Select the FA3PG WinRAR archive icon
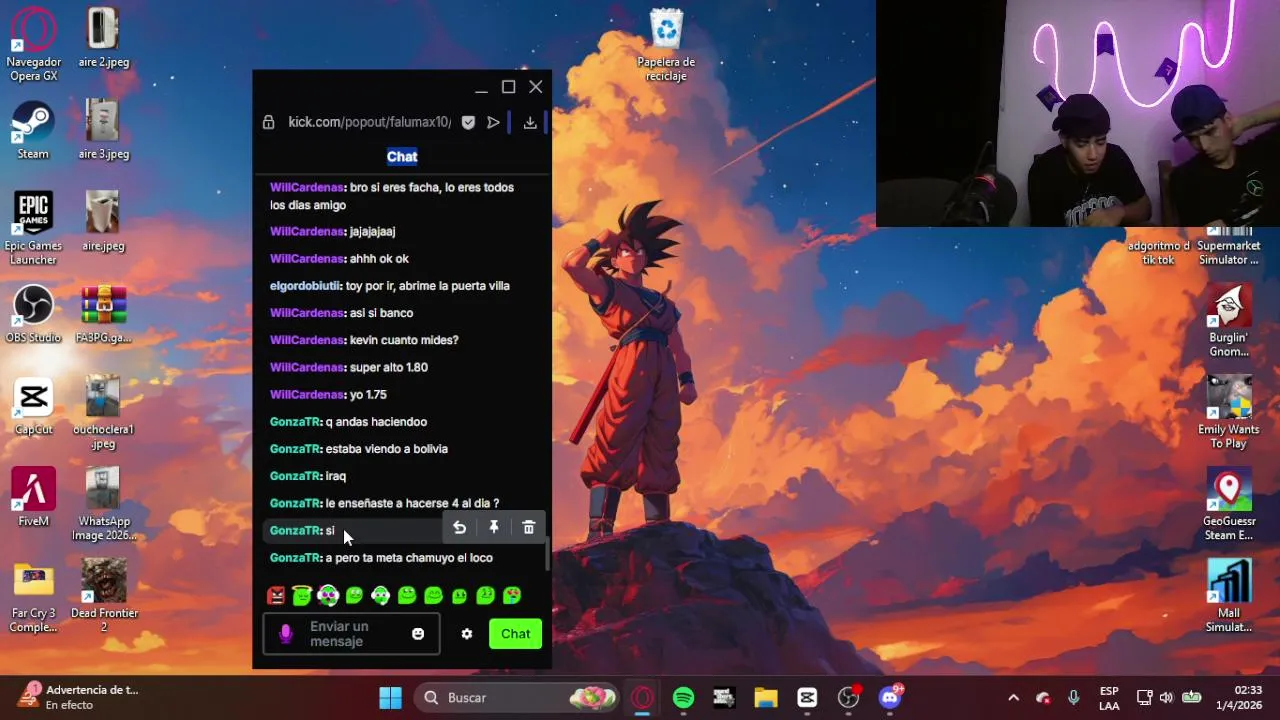The width and height of the screenshot is (1280, 720). click(104, 314)
